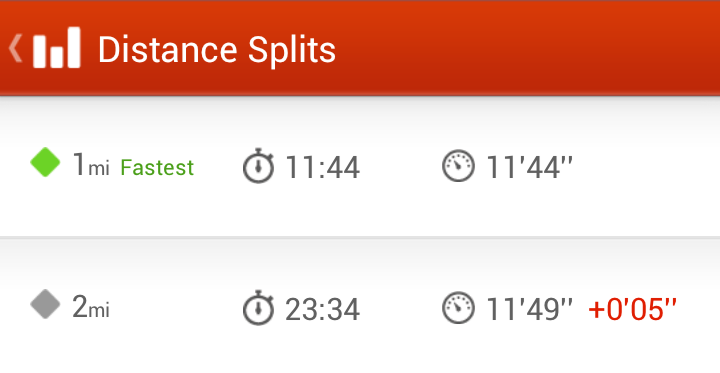Tap the back chevron arrow in header
Image resolution: width=720 pixels, height=373 pixels.
[15, 48]
